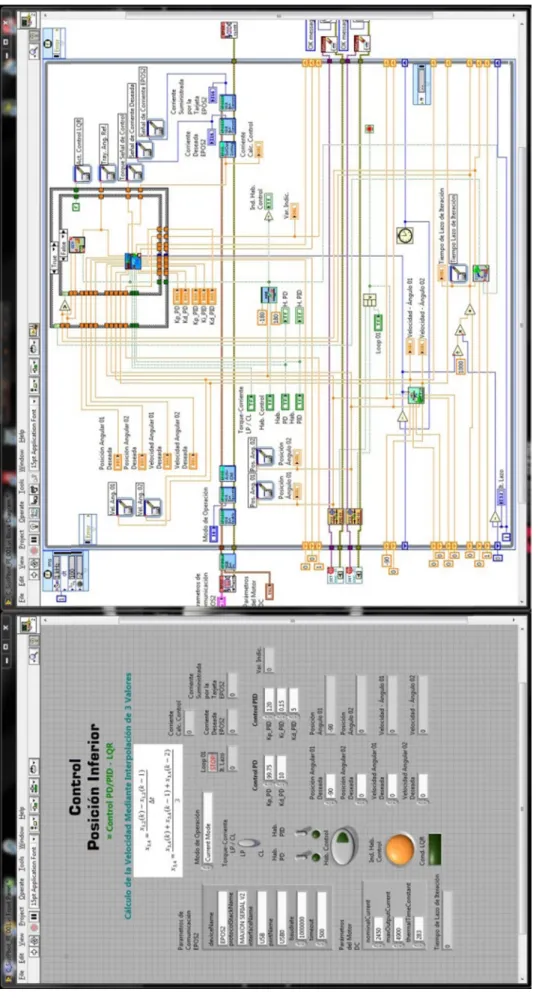Click the red loop stop condition terminal

click(x=369, y=129)
